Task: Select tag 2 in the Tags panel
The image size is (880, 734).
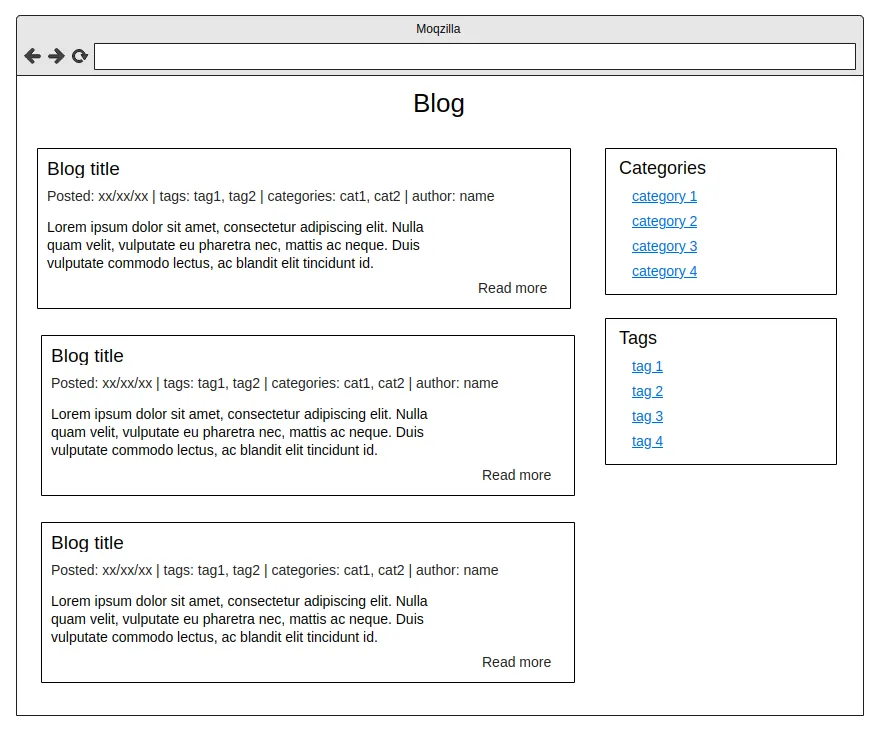Action: pos(647,391)
